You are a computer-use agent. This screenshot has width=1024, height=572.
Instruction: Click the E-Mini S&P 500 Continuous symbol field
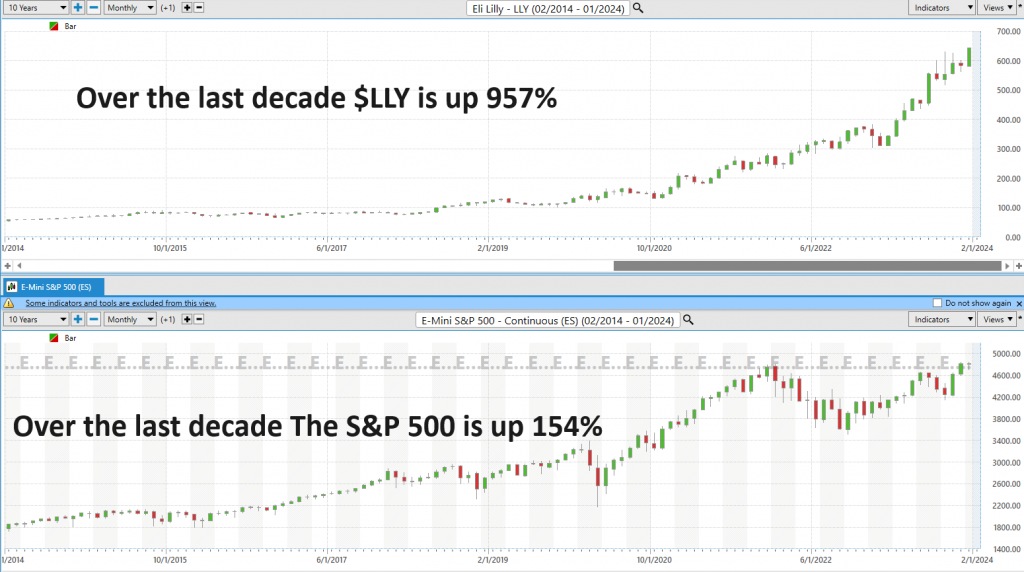point(547,321)
